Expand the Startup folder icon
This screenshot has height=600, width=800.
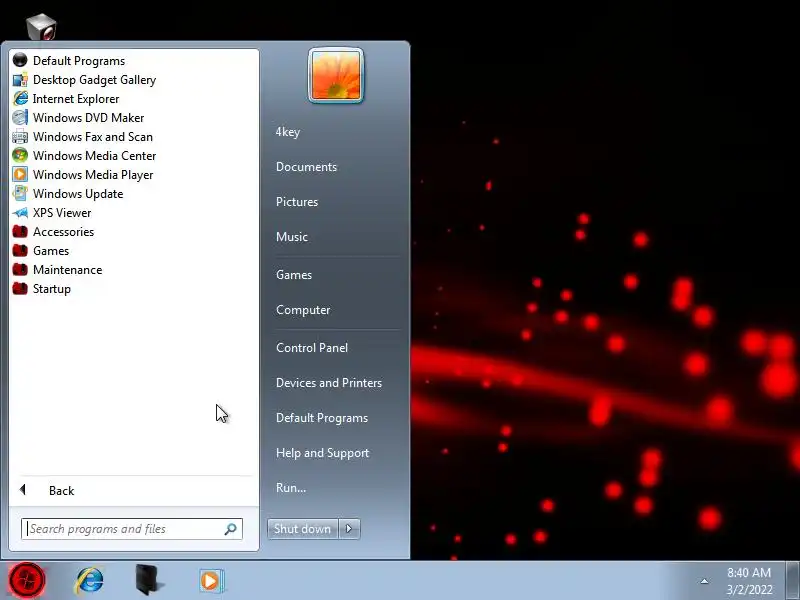point(20,289)
